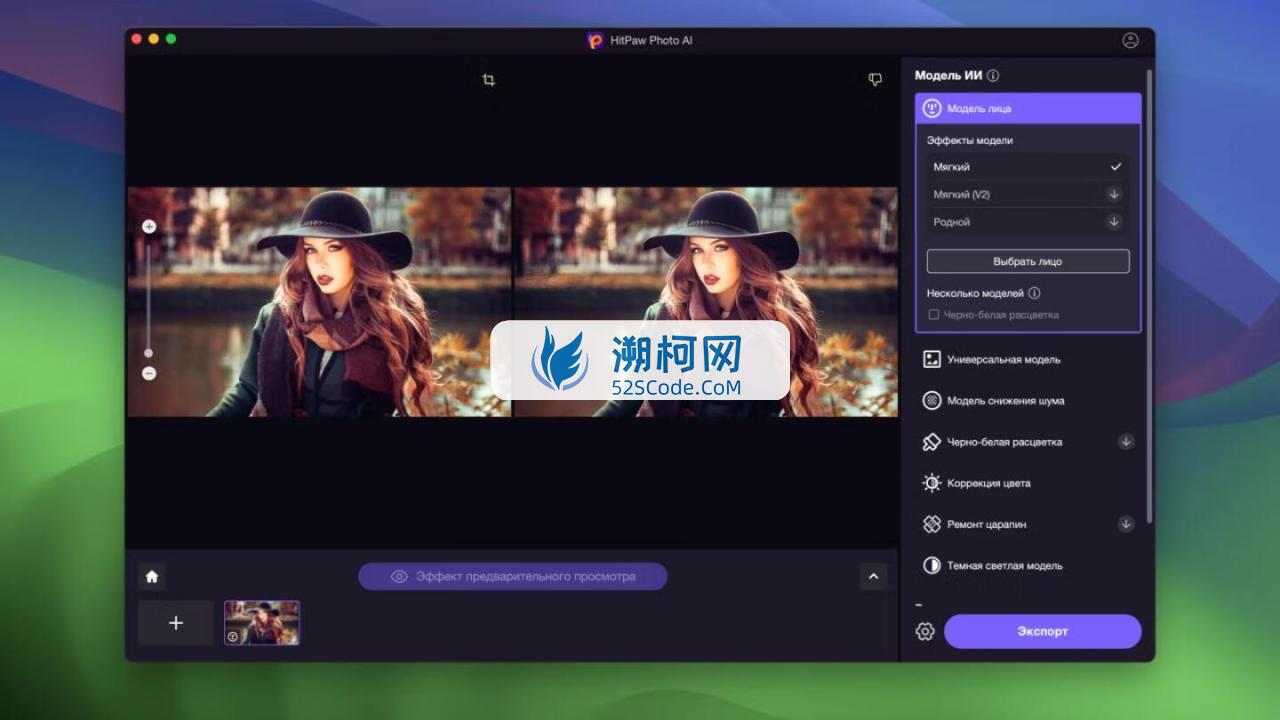
Task: Click the original image preview pane
Action: (319, 302)
